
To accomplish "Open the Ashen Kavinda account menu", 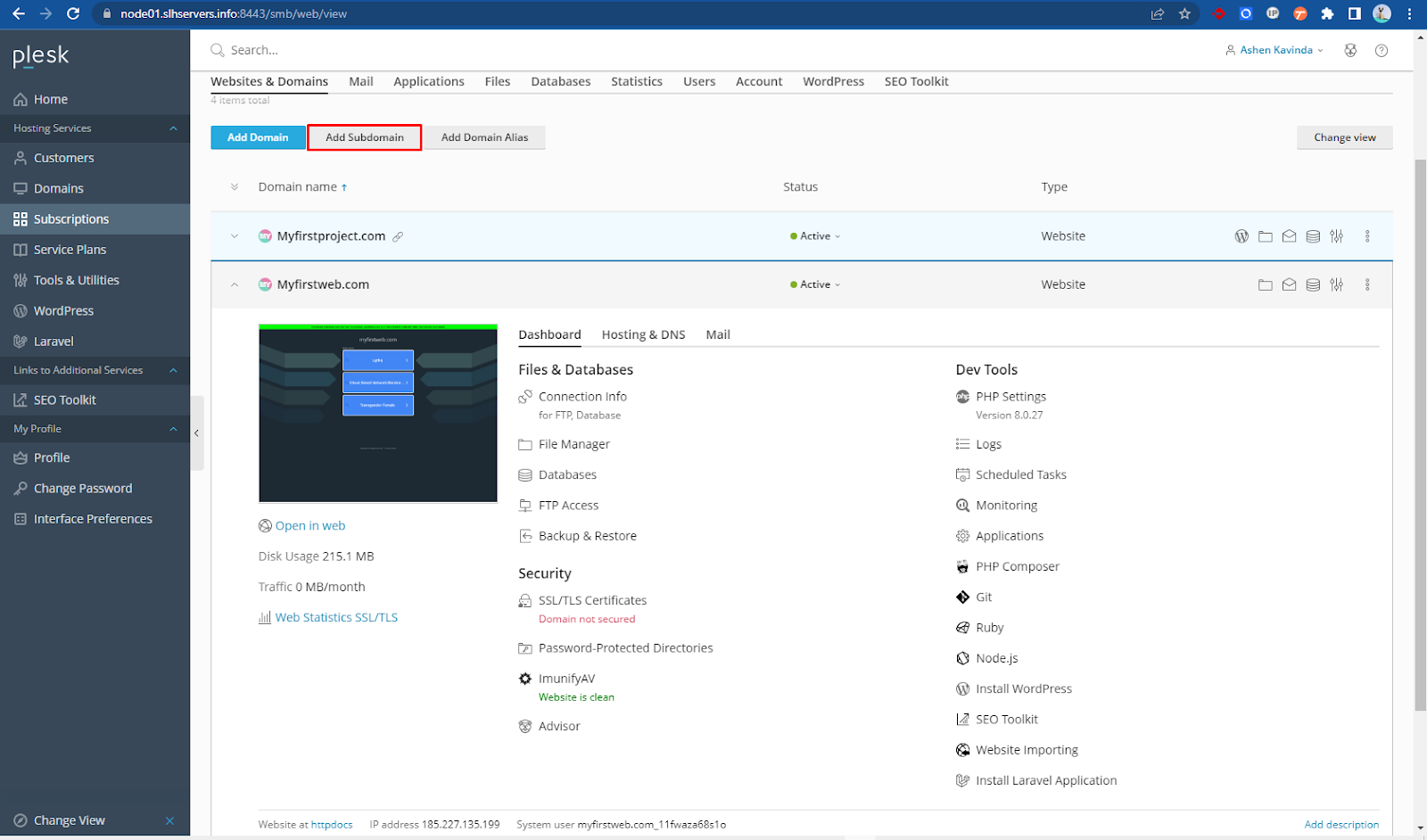I will point(1275,51).
